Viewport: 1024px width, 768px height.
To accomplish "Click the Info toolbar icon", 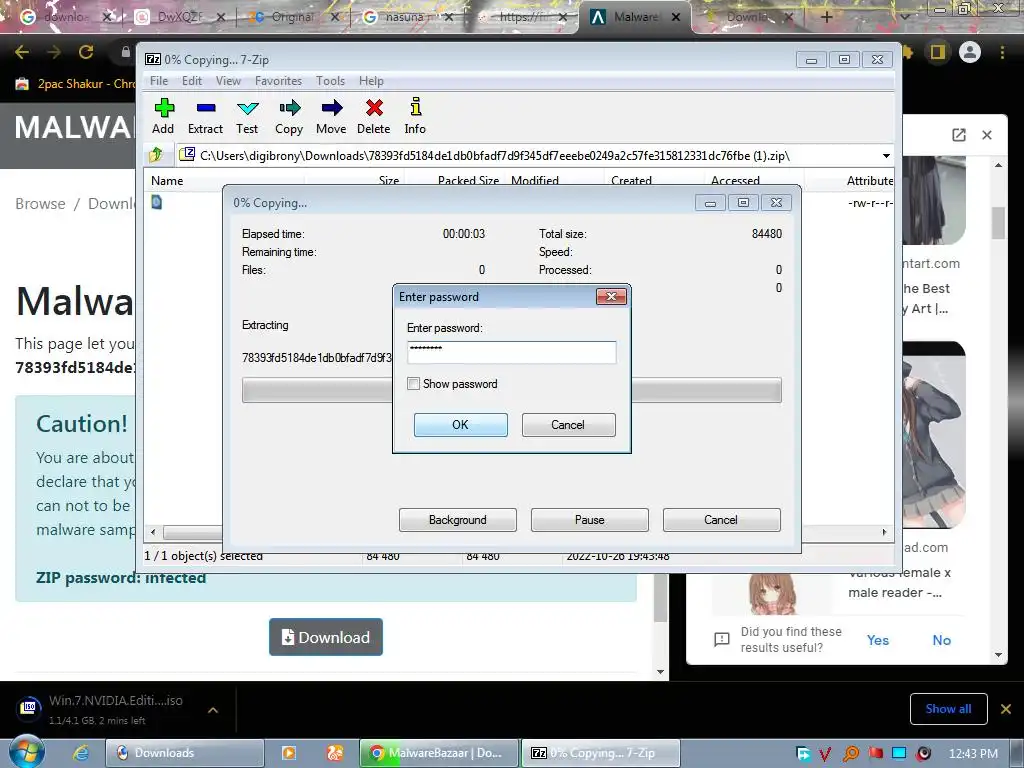I will click(x=415, y=116).
